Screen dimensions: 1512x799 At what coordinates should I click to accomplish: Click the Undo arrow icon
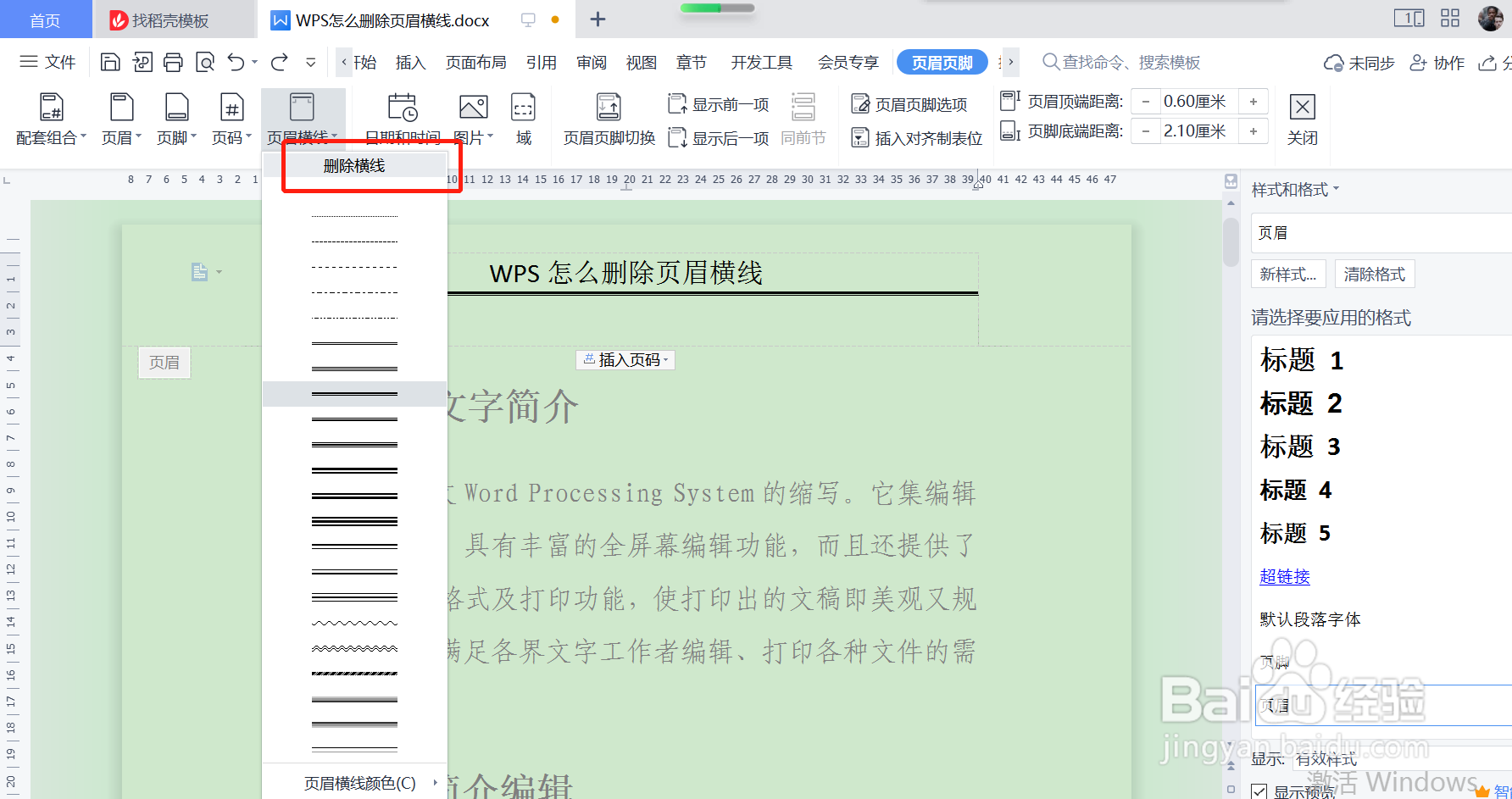tap(236, 62)
